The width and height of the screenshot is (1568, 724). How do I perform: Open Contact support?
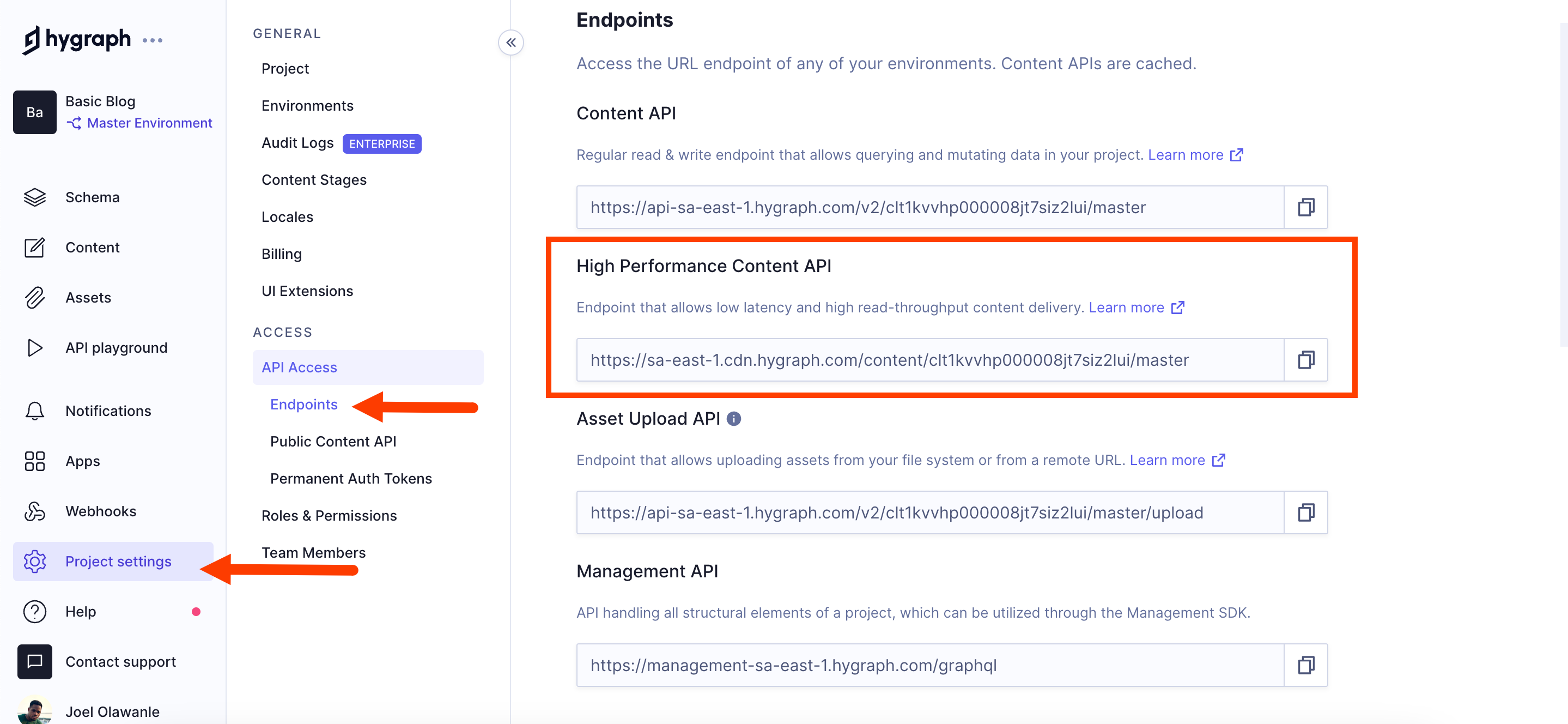[120, 661]
